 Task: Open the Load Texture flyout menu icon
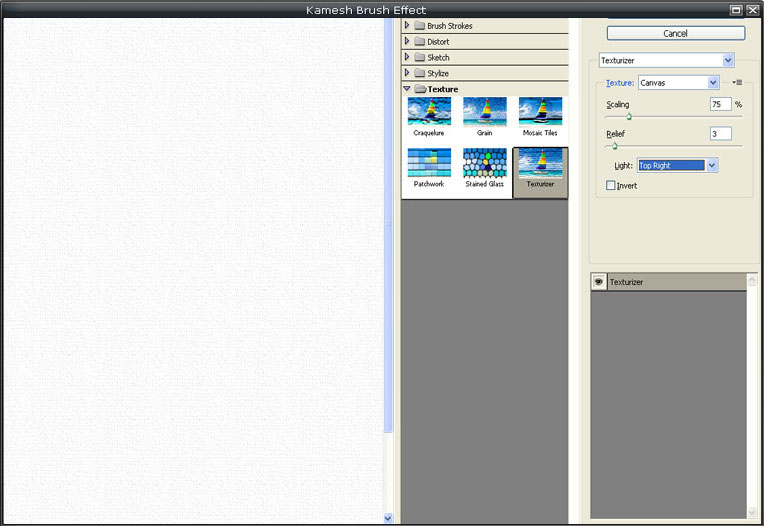point(737,82)
